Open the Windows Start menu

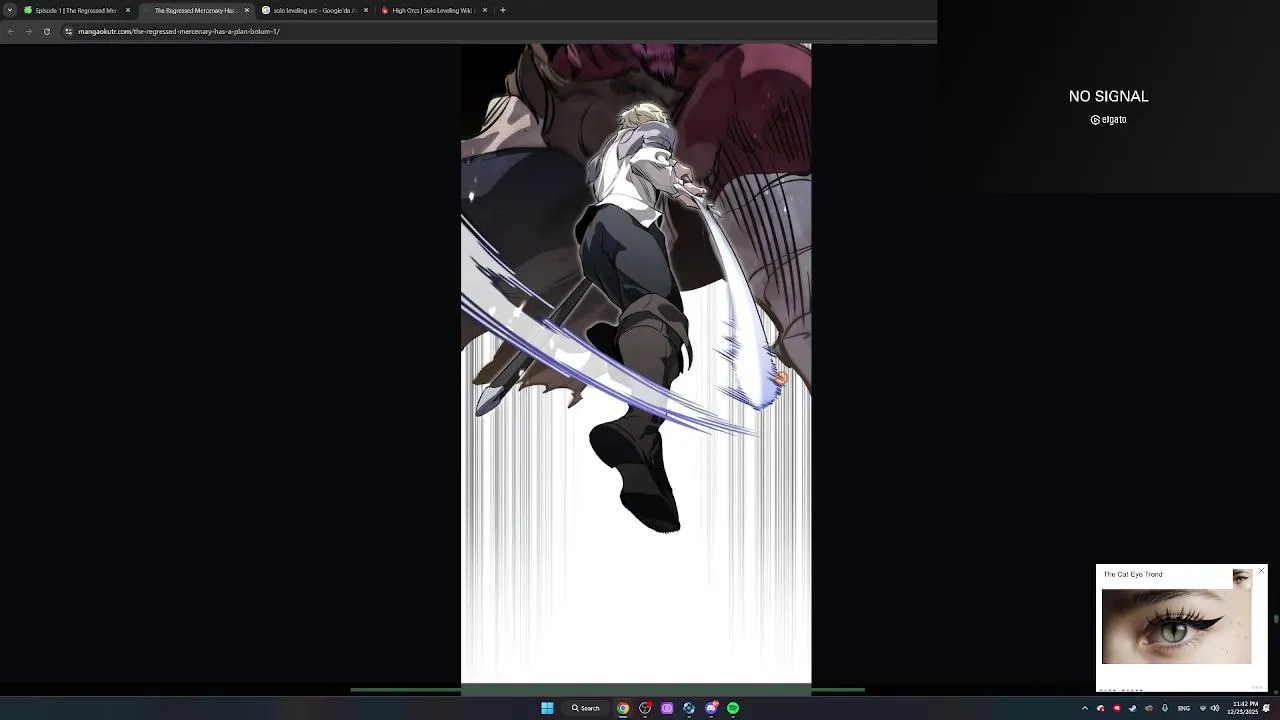point(547,708)
